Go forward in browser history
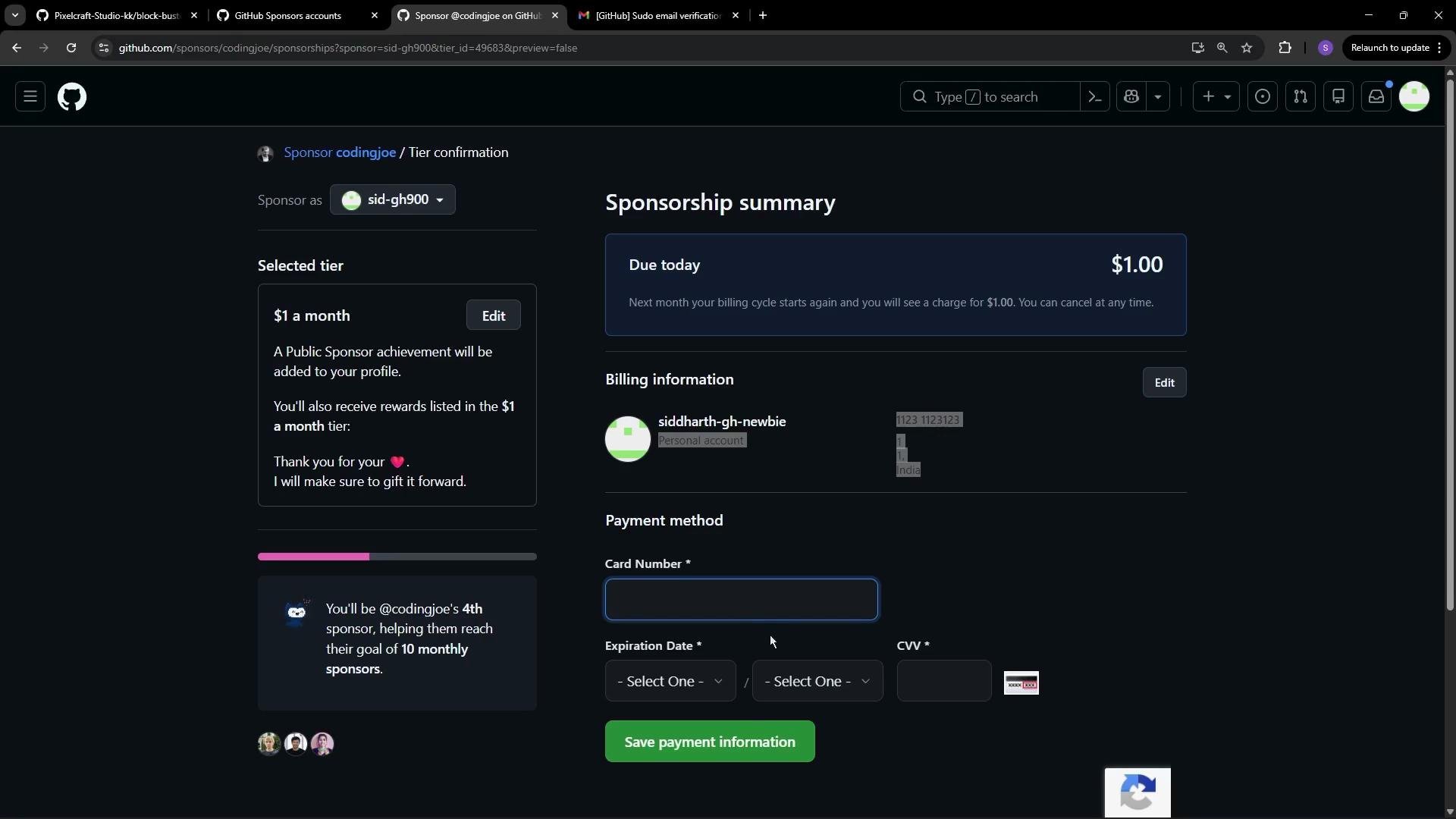This screenshot has width=1456, height=819. pyautogui.click(x=44, y=48)
